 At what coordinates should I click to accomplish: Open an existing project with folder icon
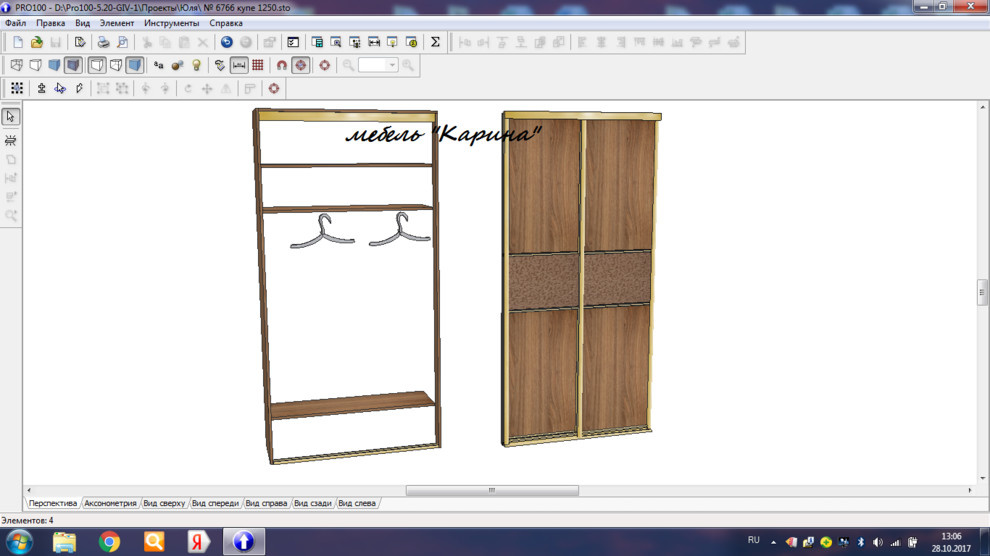pyautogui.click(x=37, y=42)
